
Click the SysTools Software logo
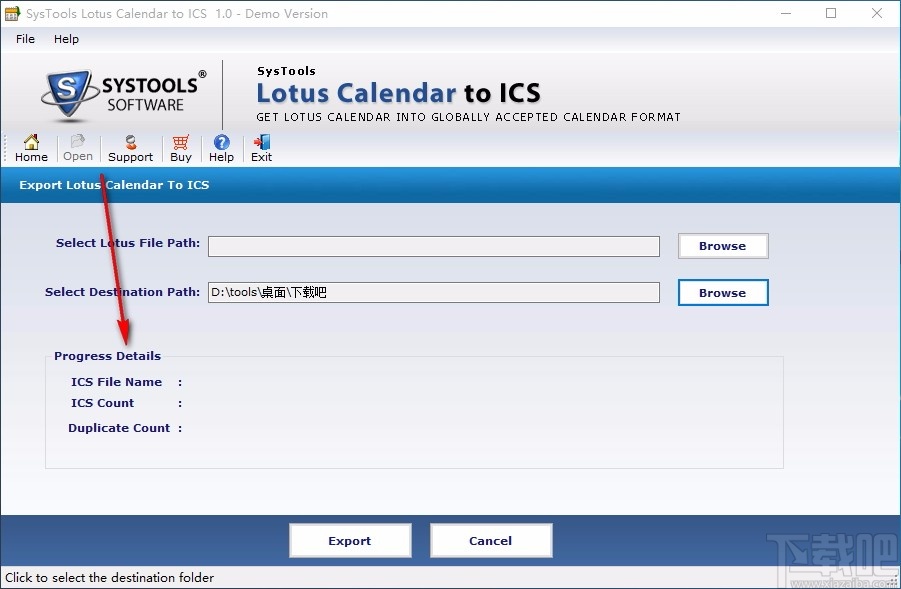click(120, 93)
